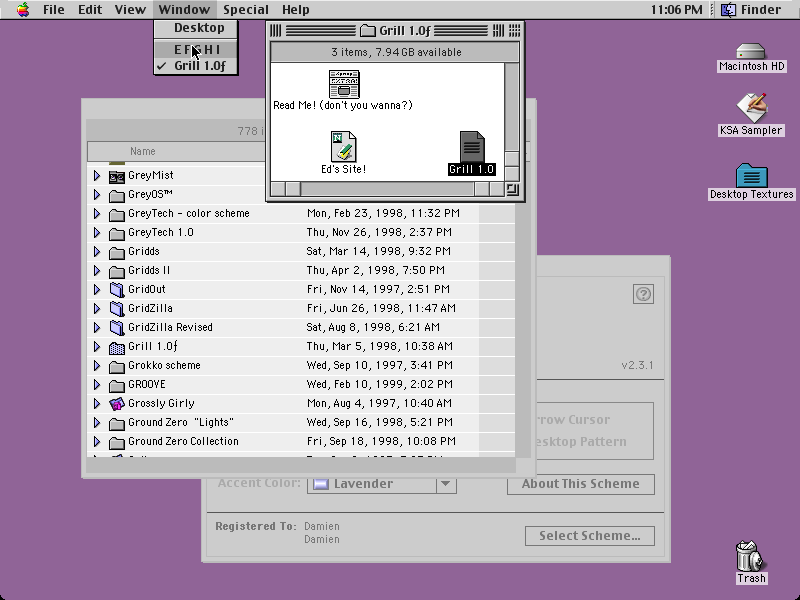Open the Accent Color Lavender dropdown
800x600 pixels.
click(x=382, y=484)
